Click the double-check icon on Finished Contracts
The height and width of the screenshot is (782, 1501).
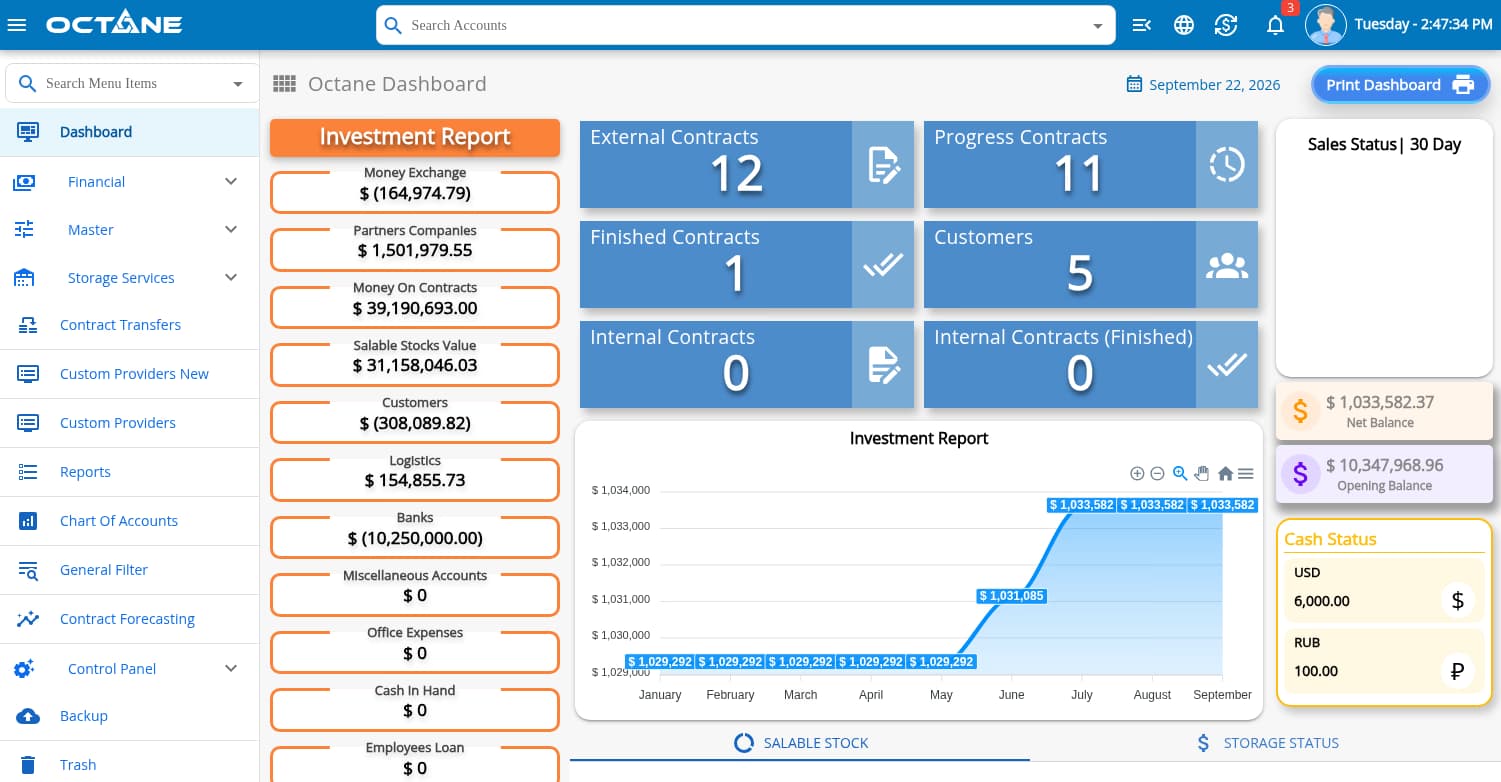coord(883,265)
